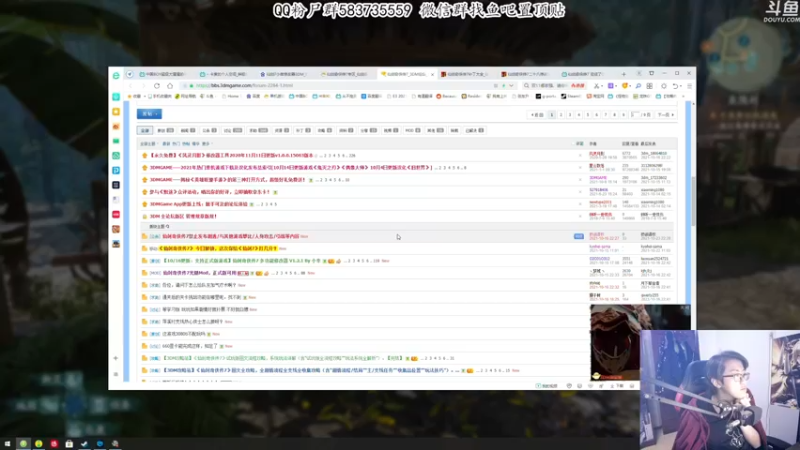This screenshot has width=800, height=450.
Task: Open the Home bookmark
Action: 231,96
